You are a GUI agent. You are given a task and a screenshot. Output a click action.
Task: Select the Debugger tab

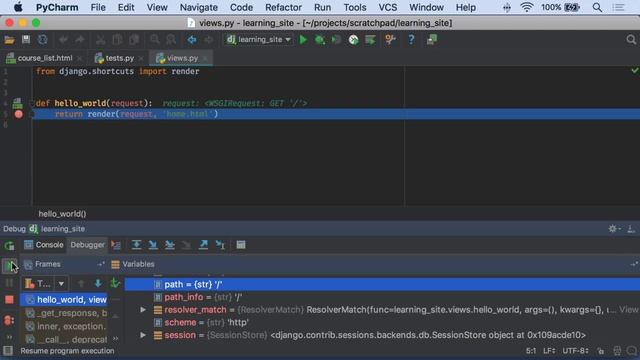click(87, 245)
